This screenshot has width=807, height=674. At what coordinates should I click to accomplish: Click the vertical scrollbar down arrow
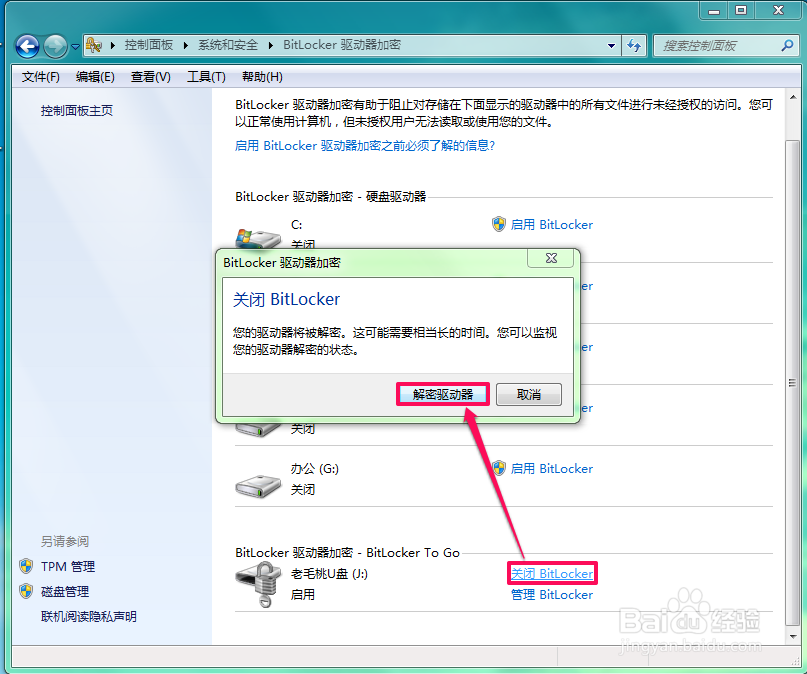[x=793, y=637]
